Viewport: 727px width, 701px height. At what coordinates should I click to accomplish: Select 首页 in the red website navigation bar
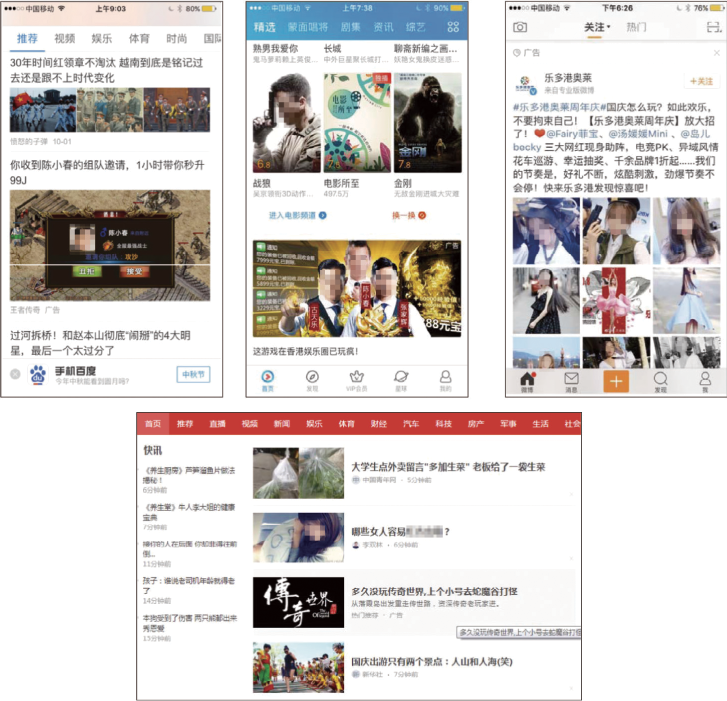[x=153, y=423]
